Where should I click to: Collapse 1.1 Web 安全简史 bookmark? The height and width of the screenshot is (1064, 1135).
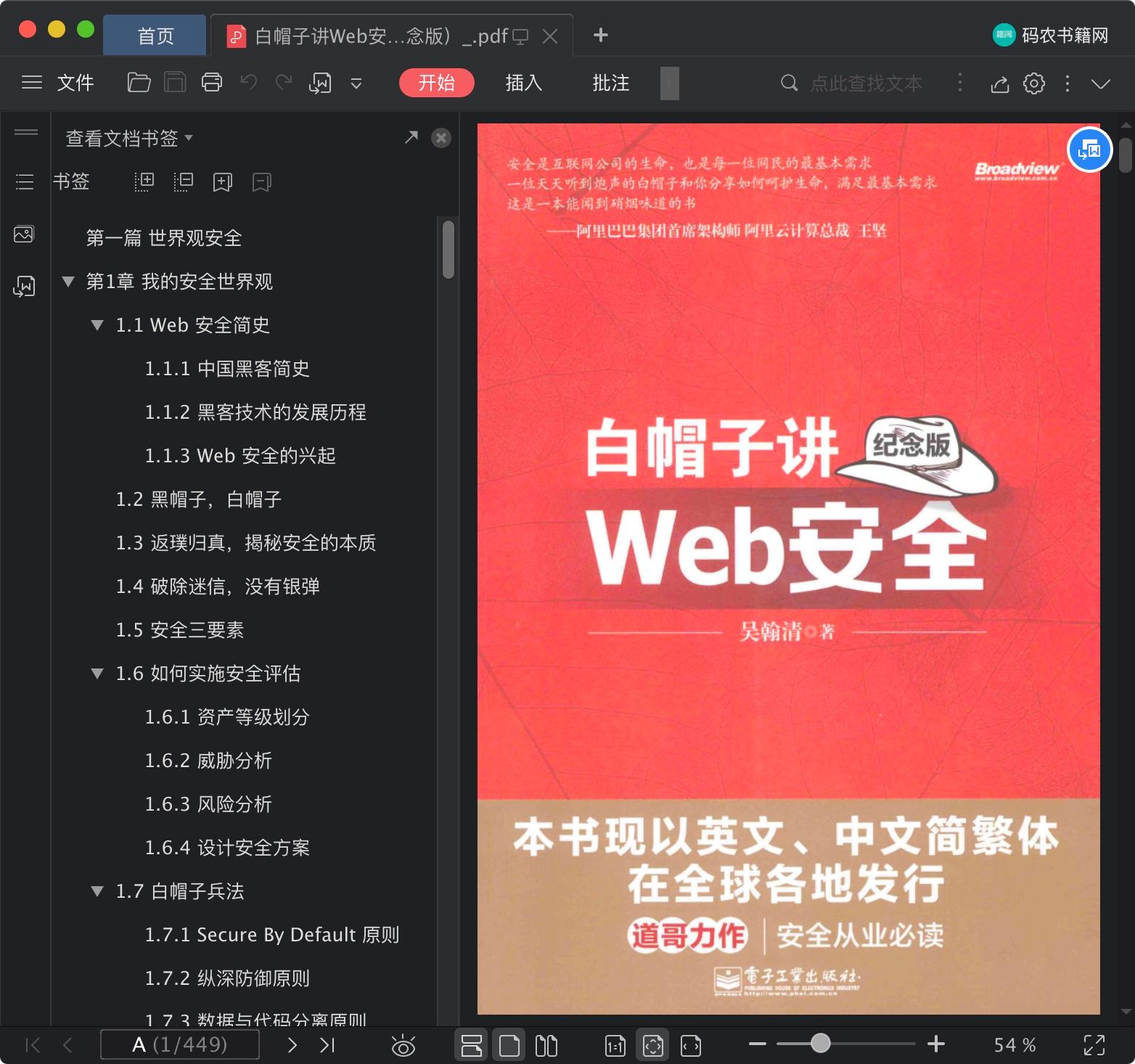click(x=97, y=324)
